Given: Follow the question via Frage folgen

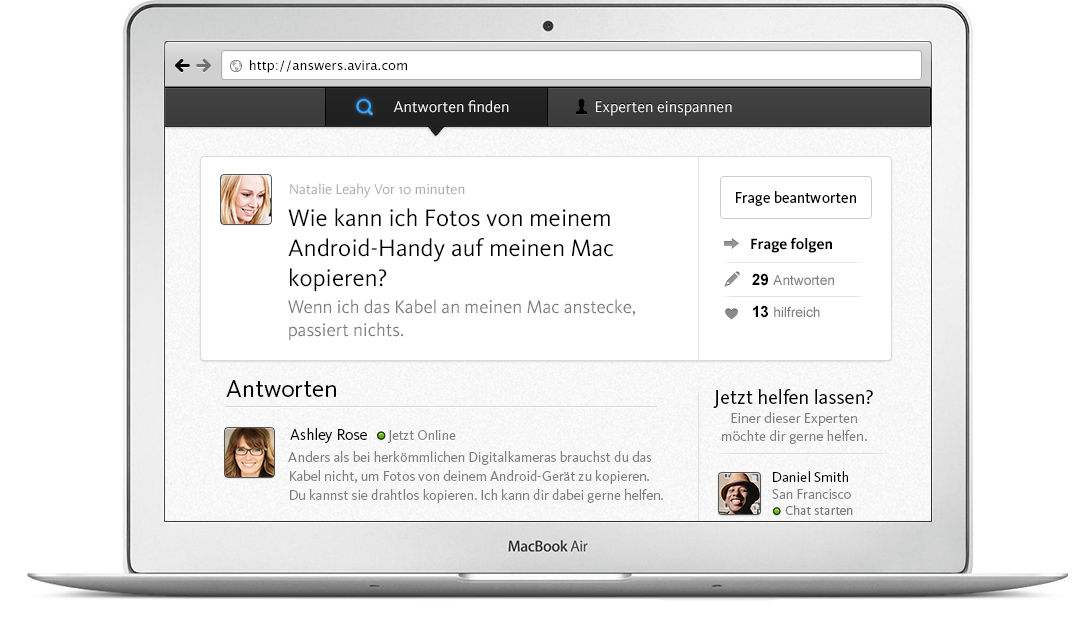Looking at the screenshot, I should 791,244.
